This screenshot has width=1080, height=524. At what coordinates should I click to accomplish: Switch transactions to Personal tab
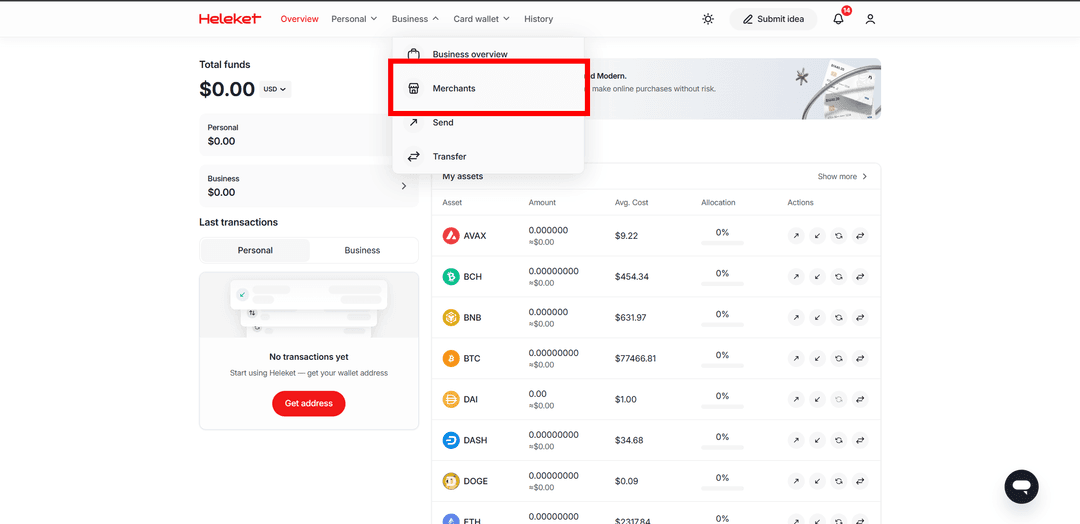tap(256, 251)
